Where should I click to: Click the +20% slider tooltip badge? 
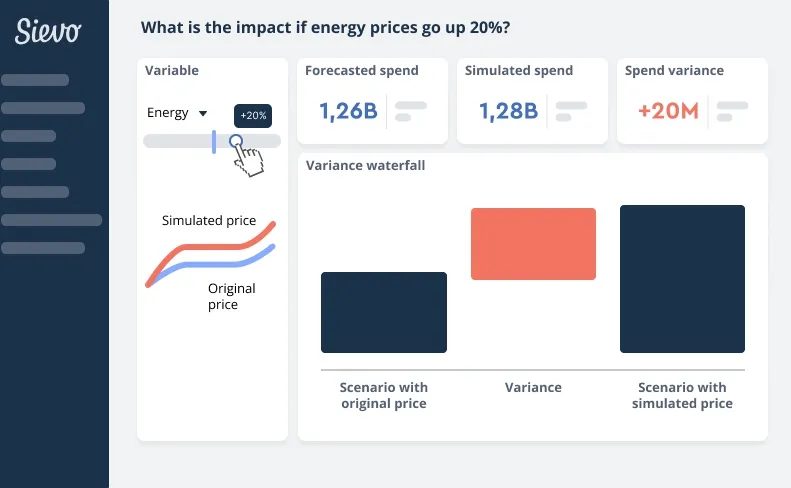pyautogui.click(x=253, y=115)
